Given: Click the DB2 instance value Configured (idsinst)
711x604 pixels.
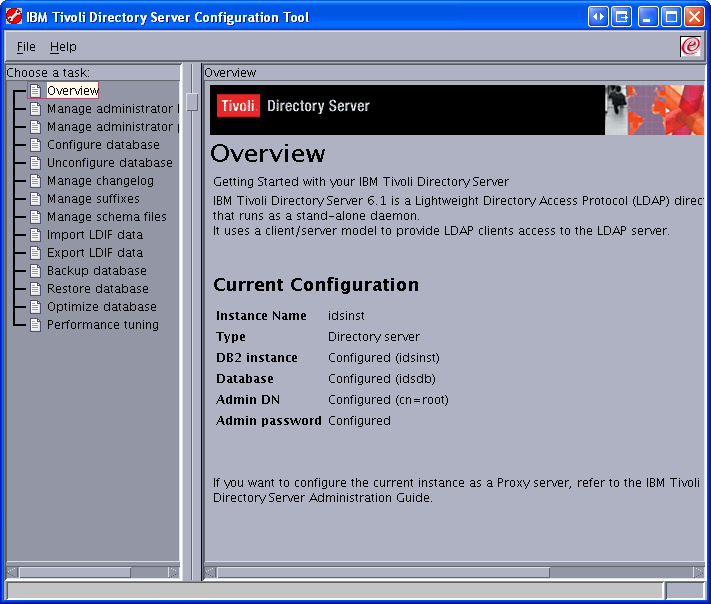Looking at the screenshot, I should 384,358.
